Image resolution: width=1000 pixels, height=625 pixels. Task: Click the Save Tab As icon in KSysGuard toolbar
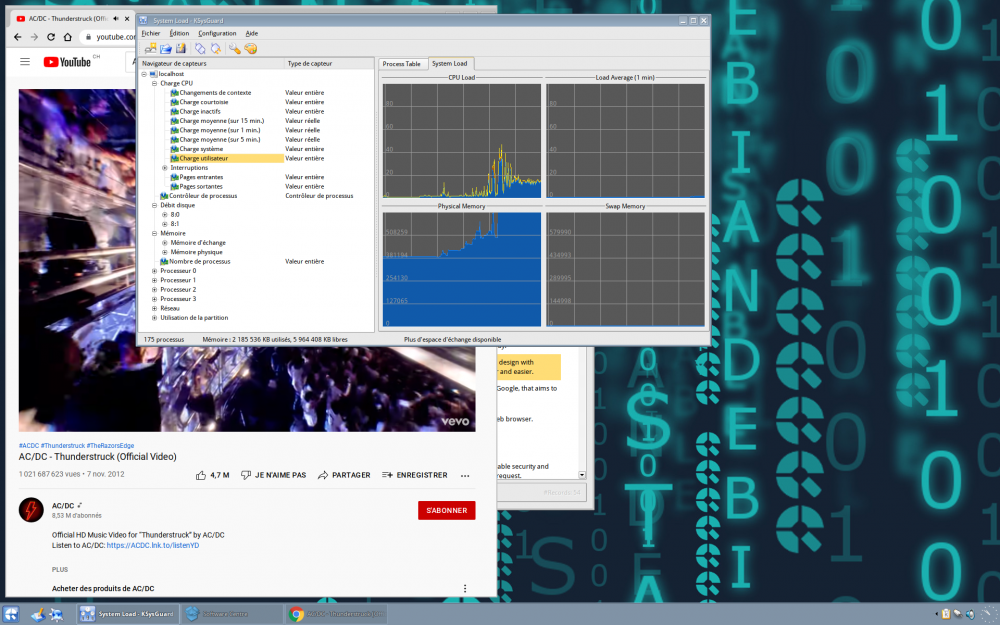point(181,48)
